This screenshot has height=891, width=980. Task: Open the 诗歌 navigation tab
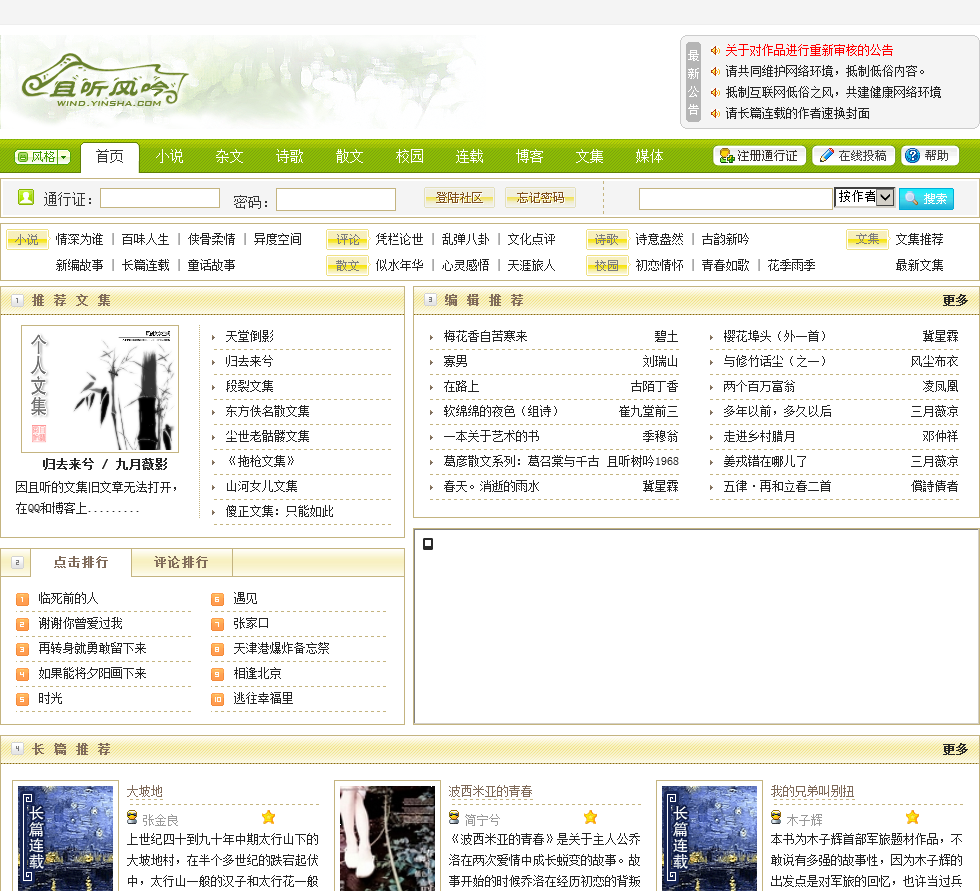[289, 156]
